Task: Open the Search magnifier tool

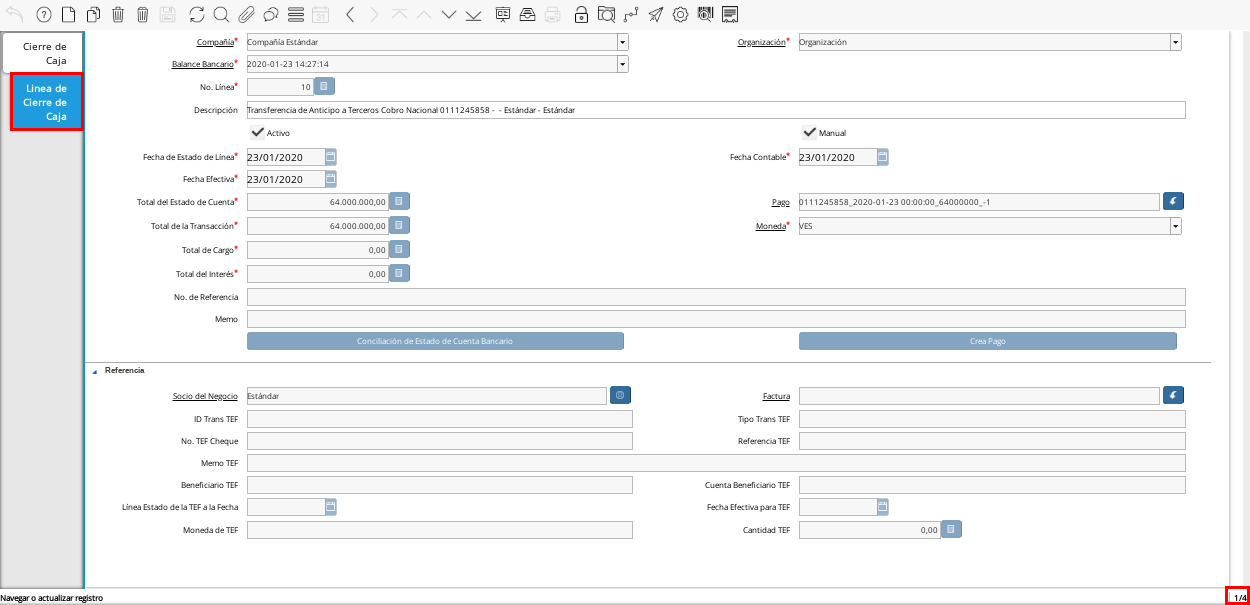Action: click(221, 14)
